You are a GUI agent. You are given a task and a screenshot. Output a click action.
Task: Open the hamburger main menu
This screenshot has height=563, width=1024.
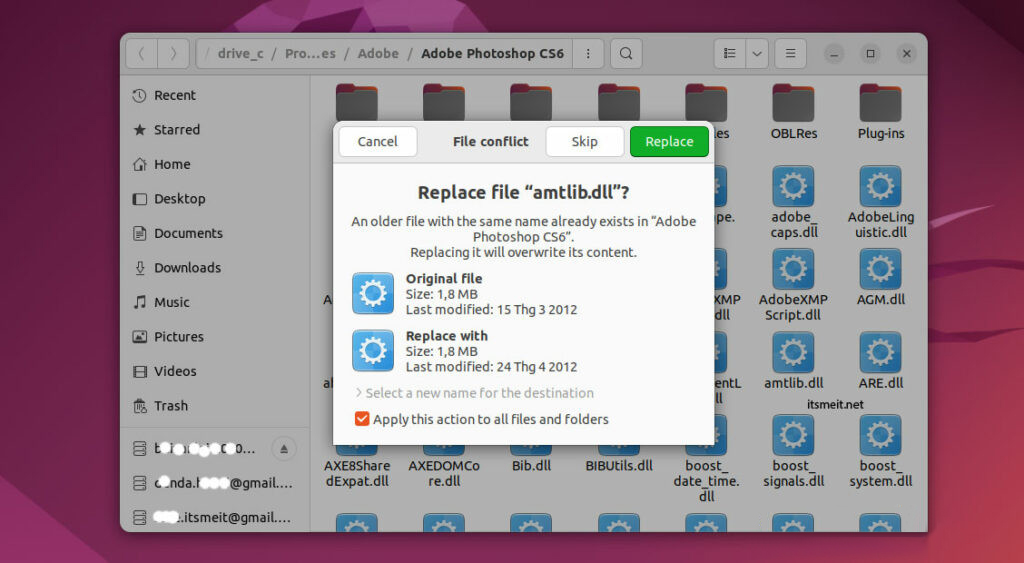tap(790, 54)
